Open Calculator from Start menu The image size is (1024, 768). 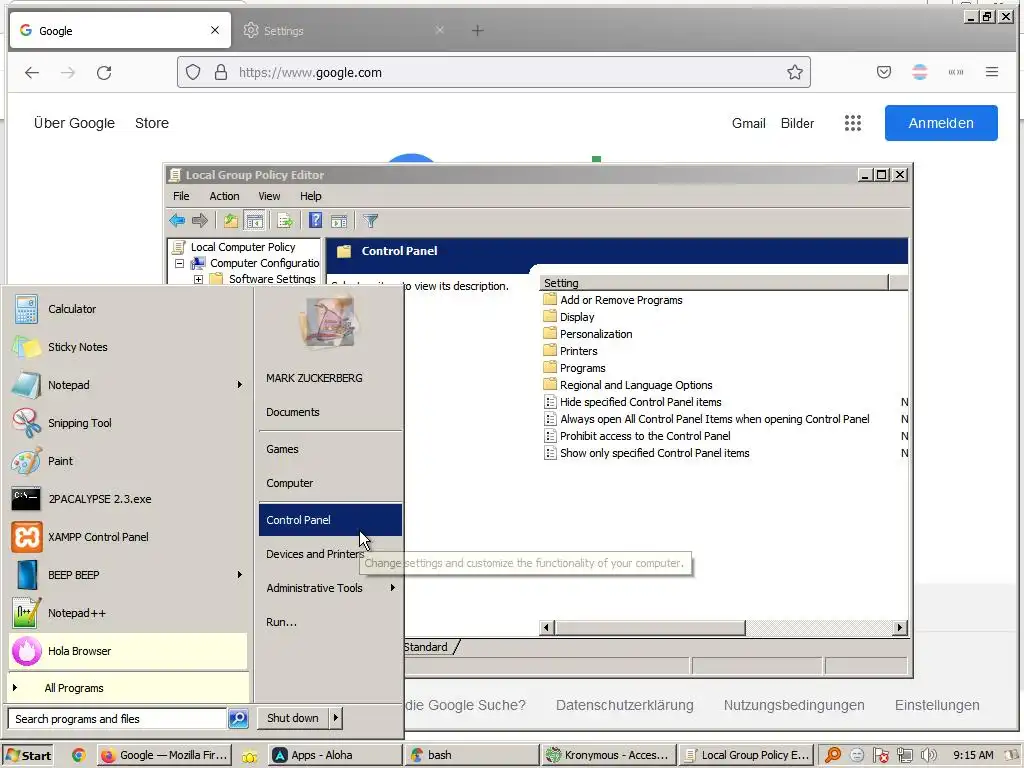pos(129,309)
